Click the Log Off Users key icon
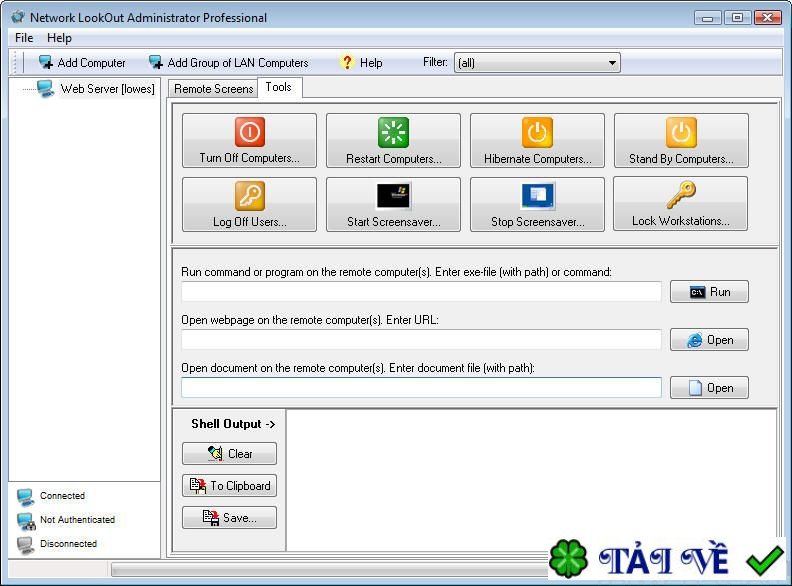The width and height of the screenshot is (792, 586). (x=250, y=196)
